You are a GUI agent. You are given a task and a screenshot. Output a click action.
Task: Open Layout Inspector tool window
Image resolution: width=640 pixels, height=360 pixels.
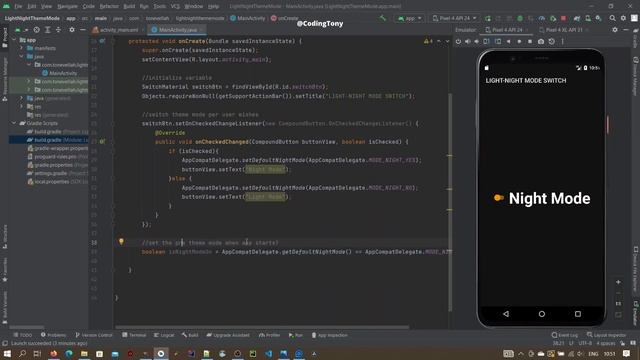coord(607,335)
